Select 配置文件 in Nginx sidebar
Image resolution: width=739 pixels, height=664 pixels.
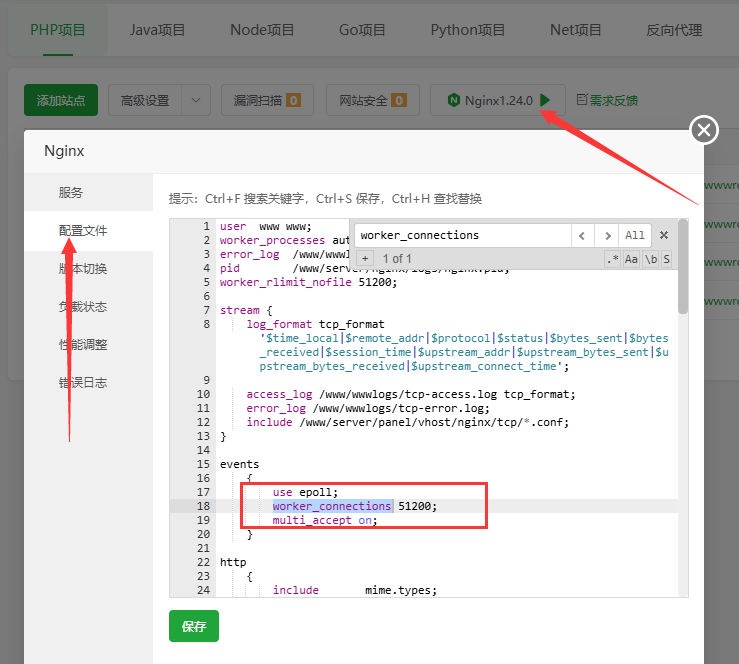[89, 230]
